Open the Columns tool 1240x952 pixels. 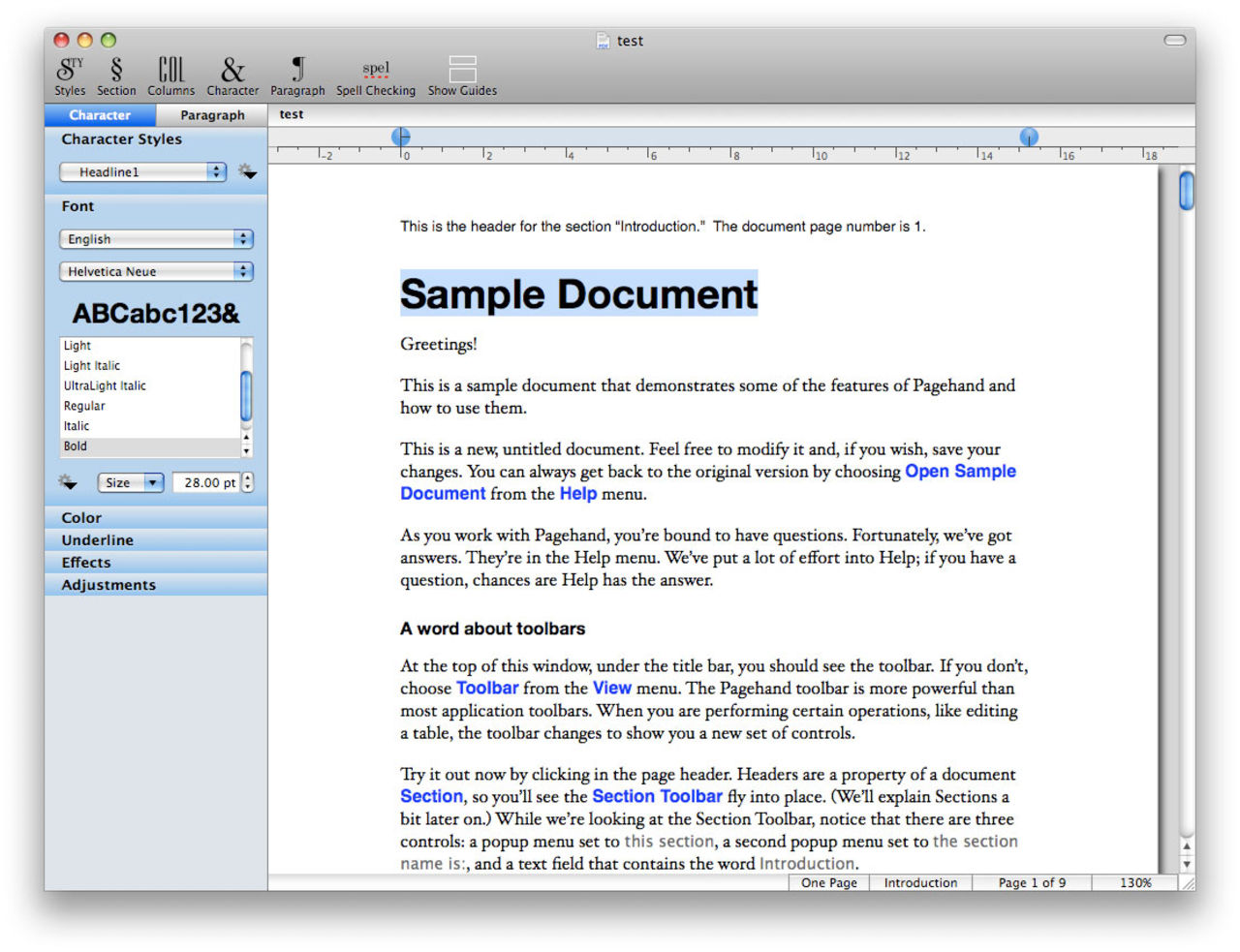coord(170,76)
